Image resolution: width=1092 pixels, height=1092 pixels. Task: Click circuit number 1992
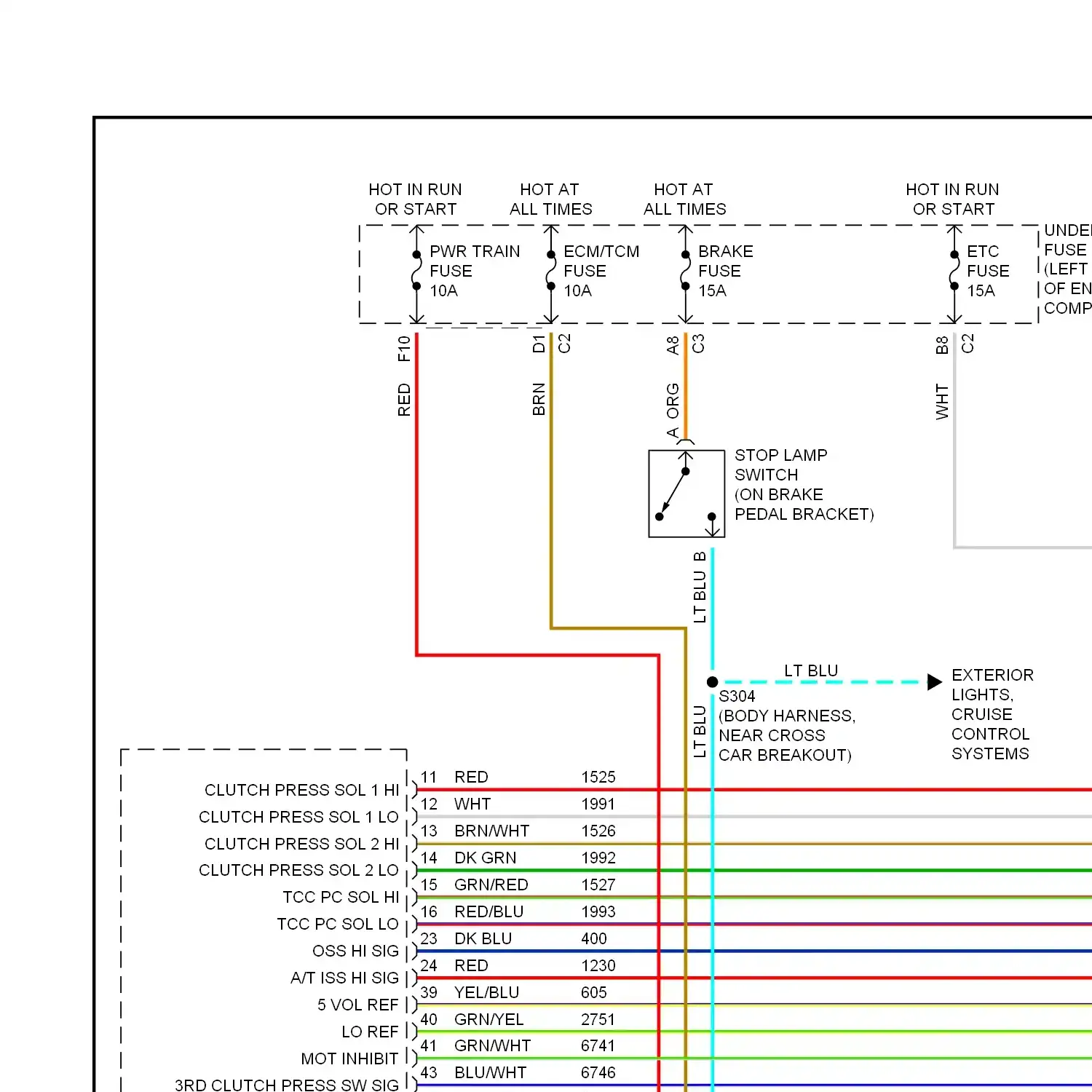pos(598,858)
